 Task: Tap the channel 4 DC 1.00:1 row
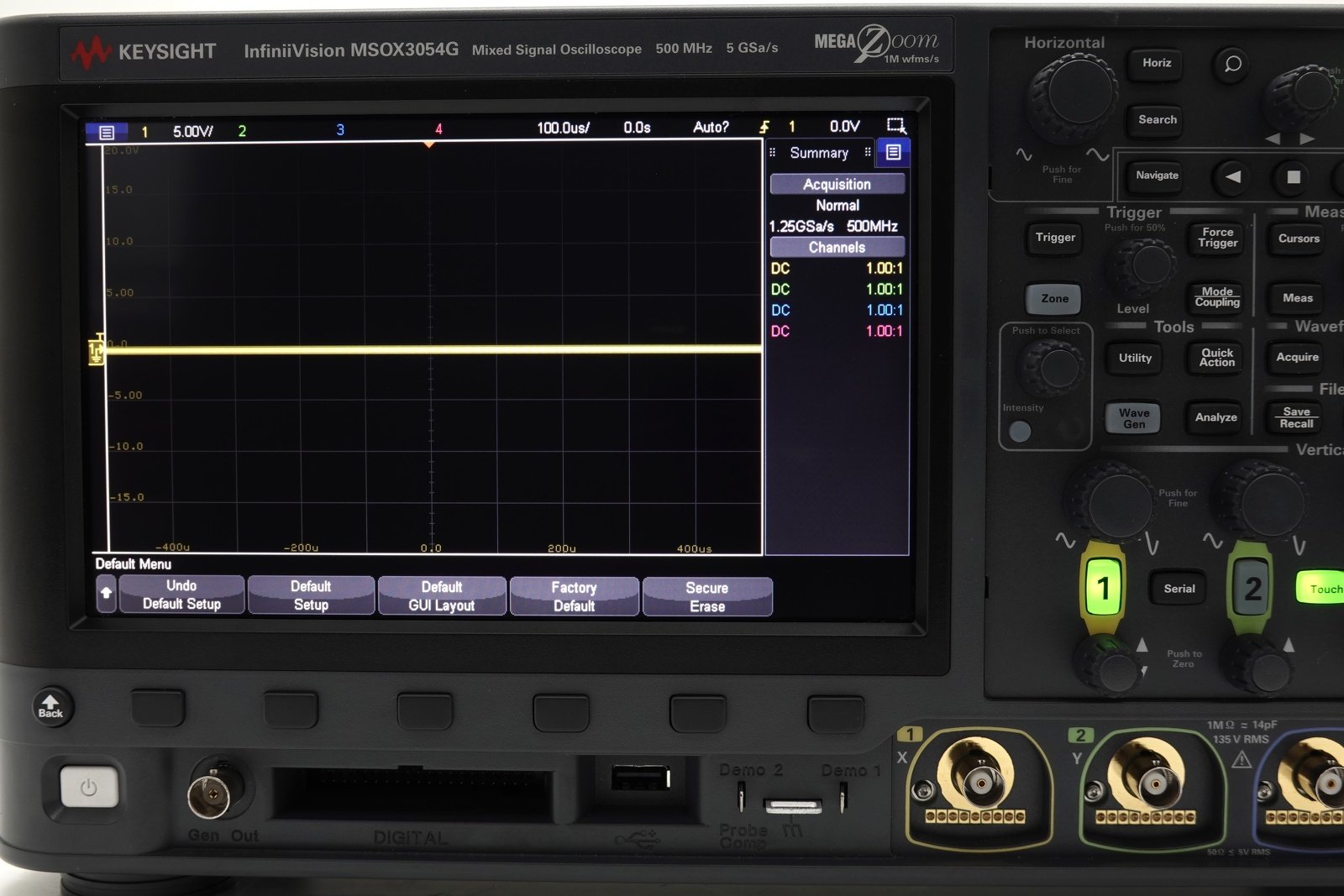pos(837,332)
